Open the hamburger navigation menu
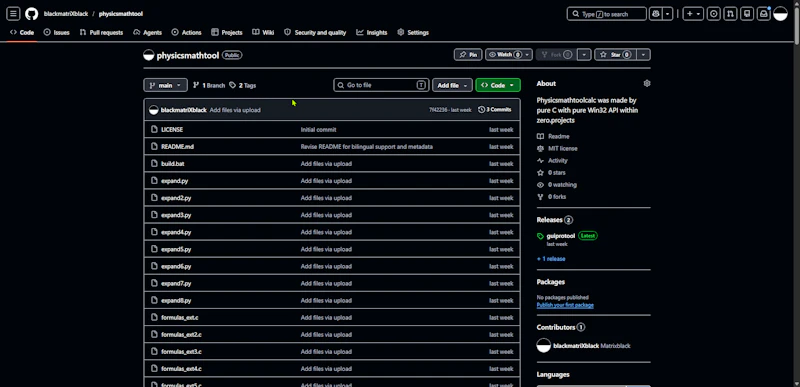Viewport: 800px width, 387px height. coord(13,14)
